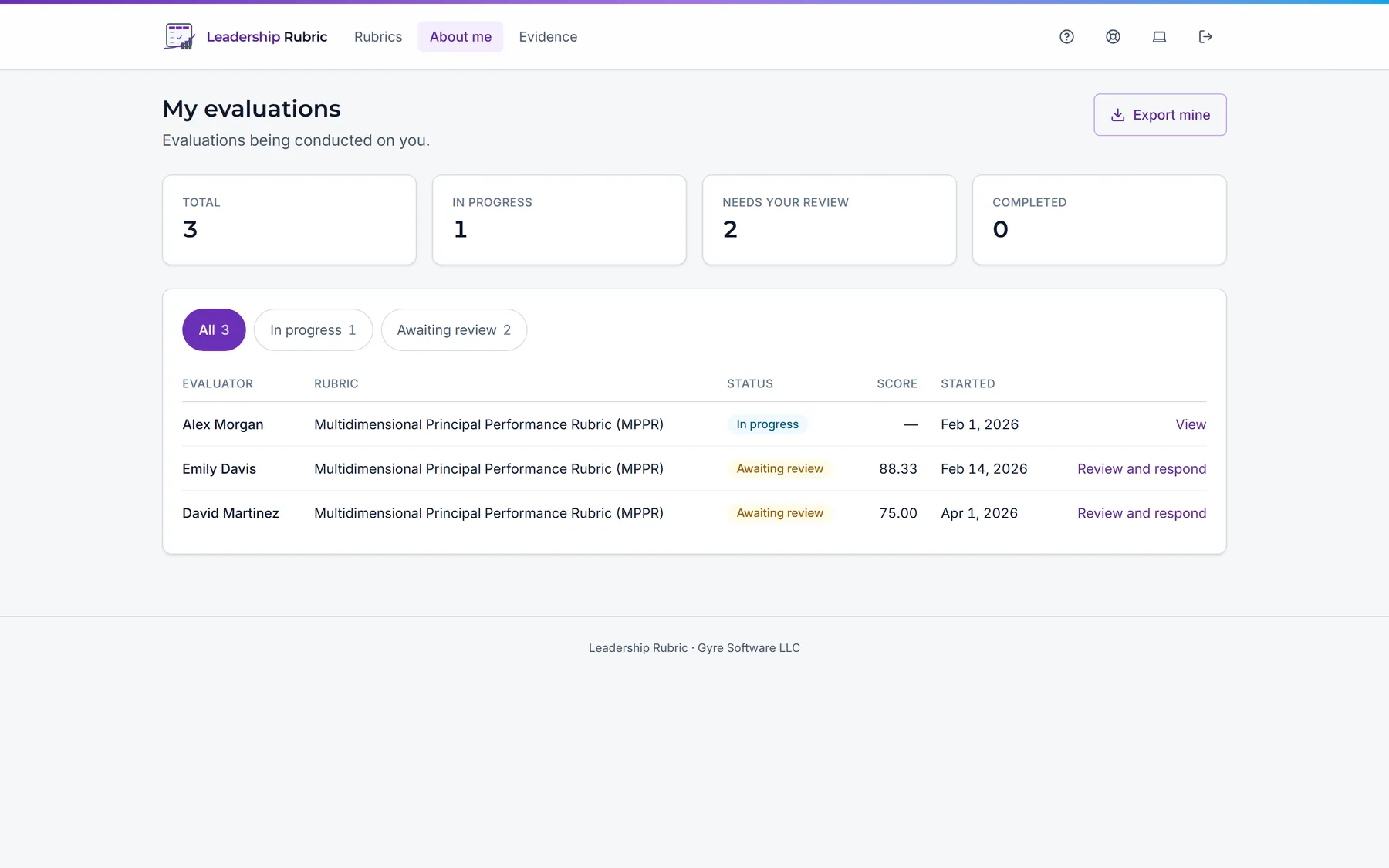Click MPPR rubric name in Emily Davis row

click(x=488, y=468)
